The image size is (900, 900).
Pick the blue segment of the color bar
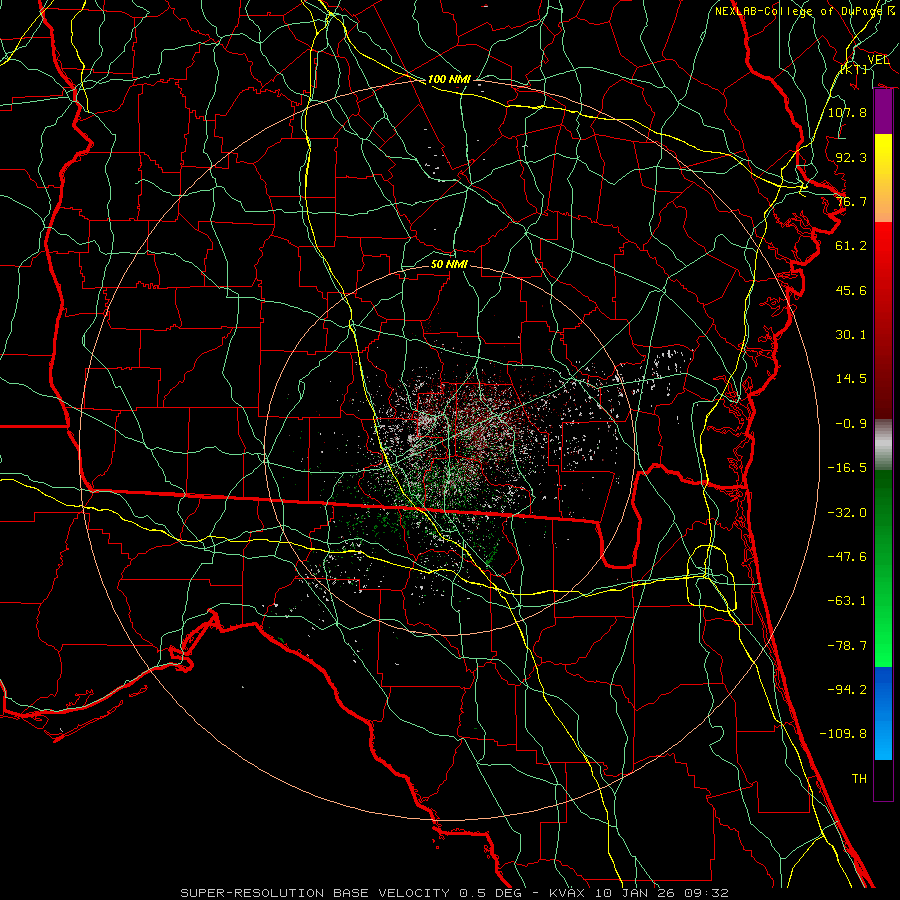(883, 713)
